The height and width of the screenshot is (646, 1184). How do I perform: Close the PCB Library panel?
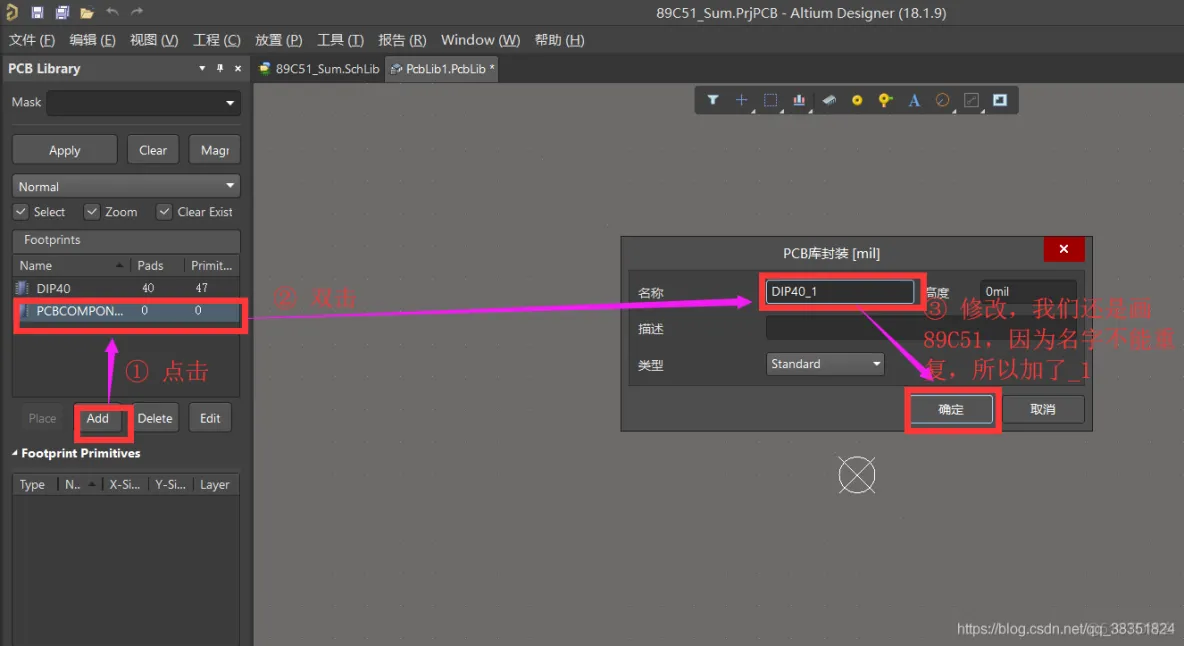coord(238,68)
